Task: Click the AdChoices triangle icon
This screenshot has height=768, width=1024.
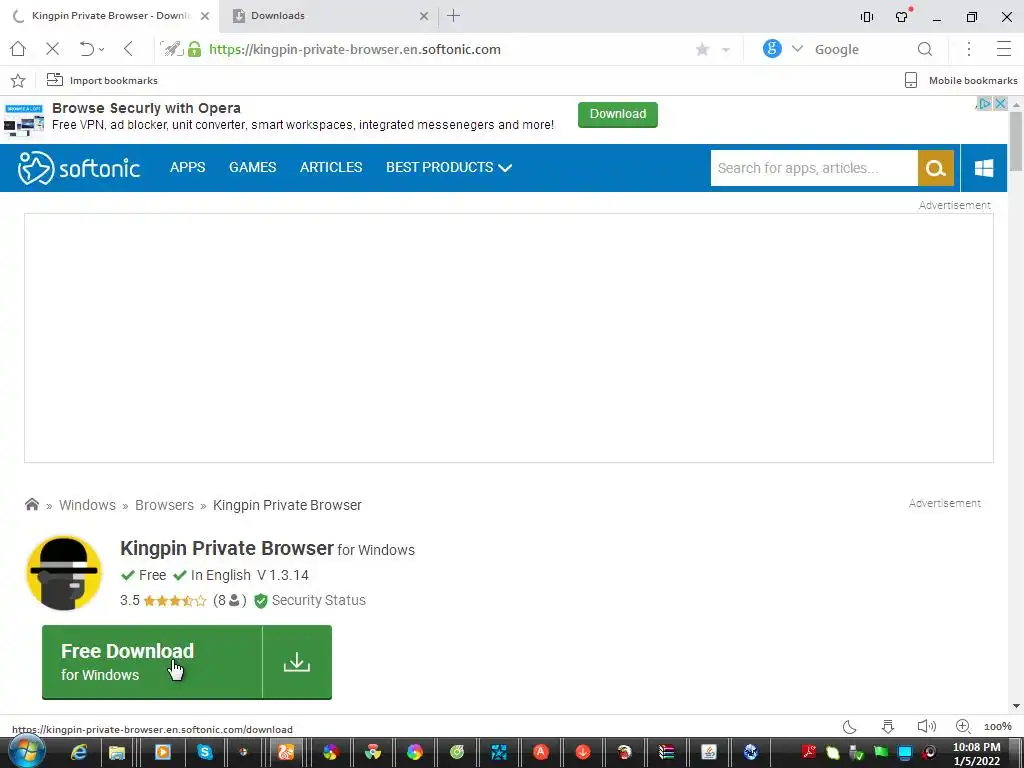Action: coord(985,103)
